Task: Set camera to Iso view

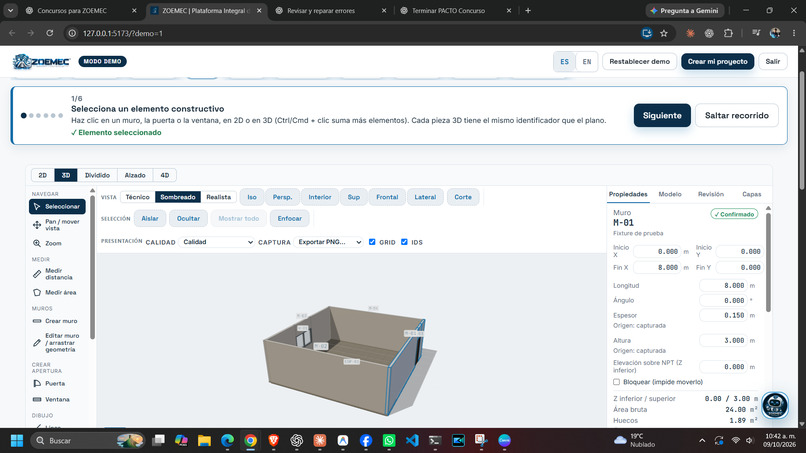Action: [x=252, y=197]
